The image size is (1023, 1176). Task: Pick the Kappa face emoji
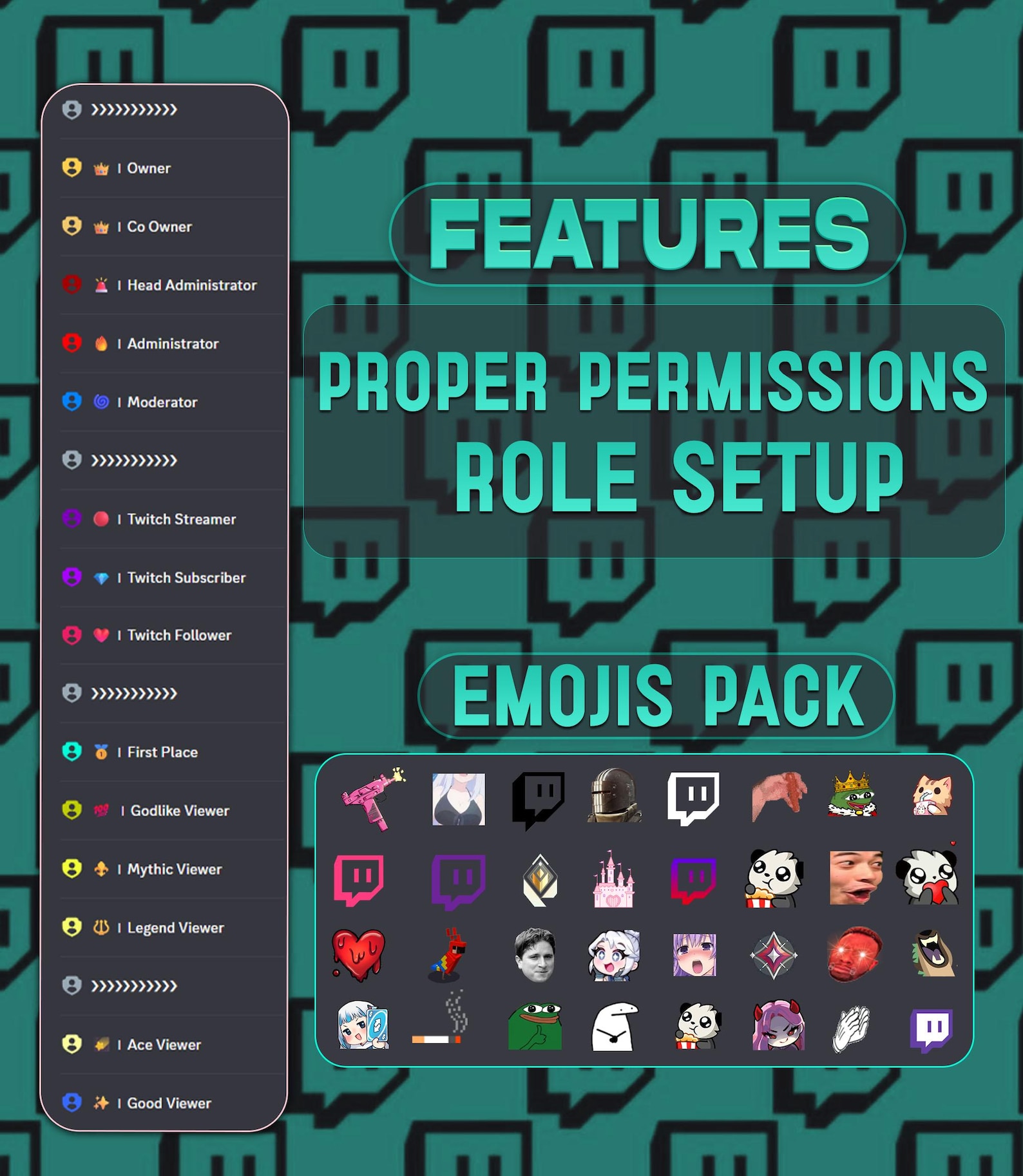(x=535, y=955)
